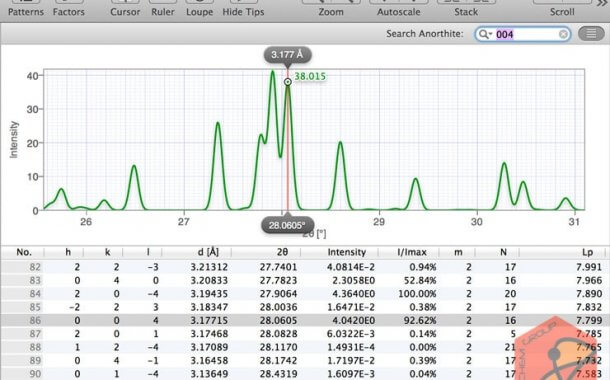Sort by the Lp column header
Viewport: 610px width, 380px height.
pyautogui.click(x=587, y=252)
